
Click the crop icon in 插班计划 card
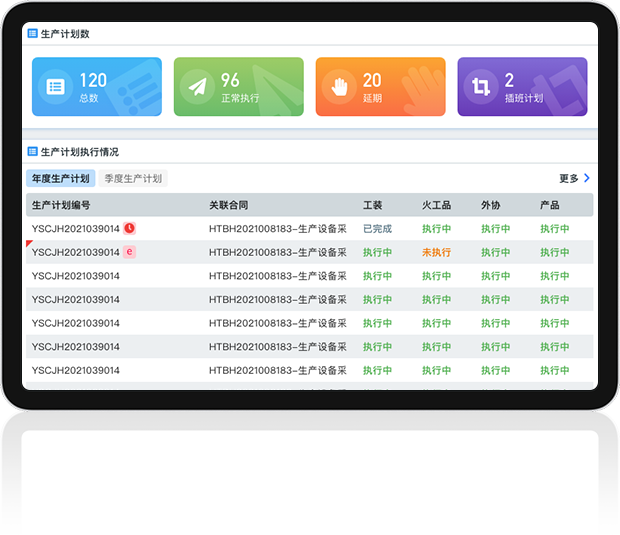click(x=481, y=87)
